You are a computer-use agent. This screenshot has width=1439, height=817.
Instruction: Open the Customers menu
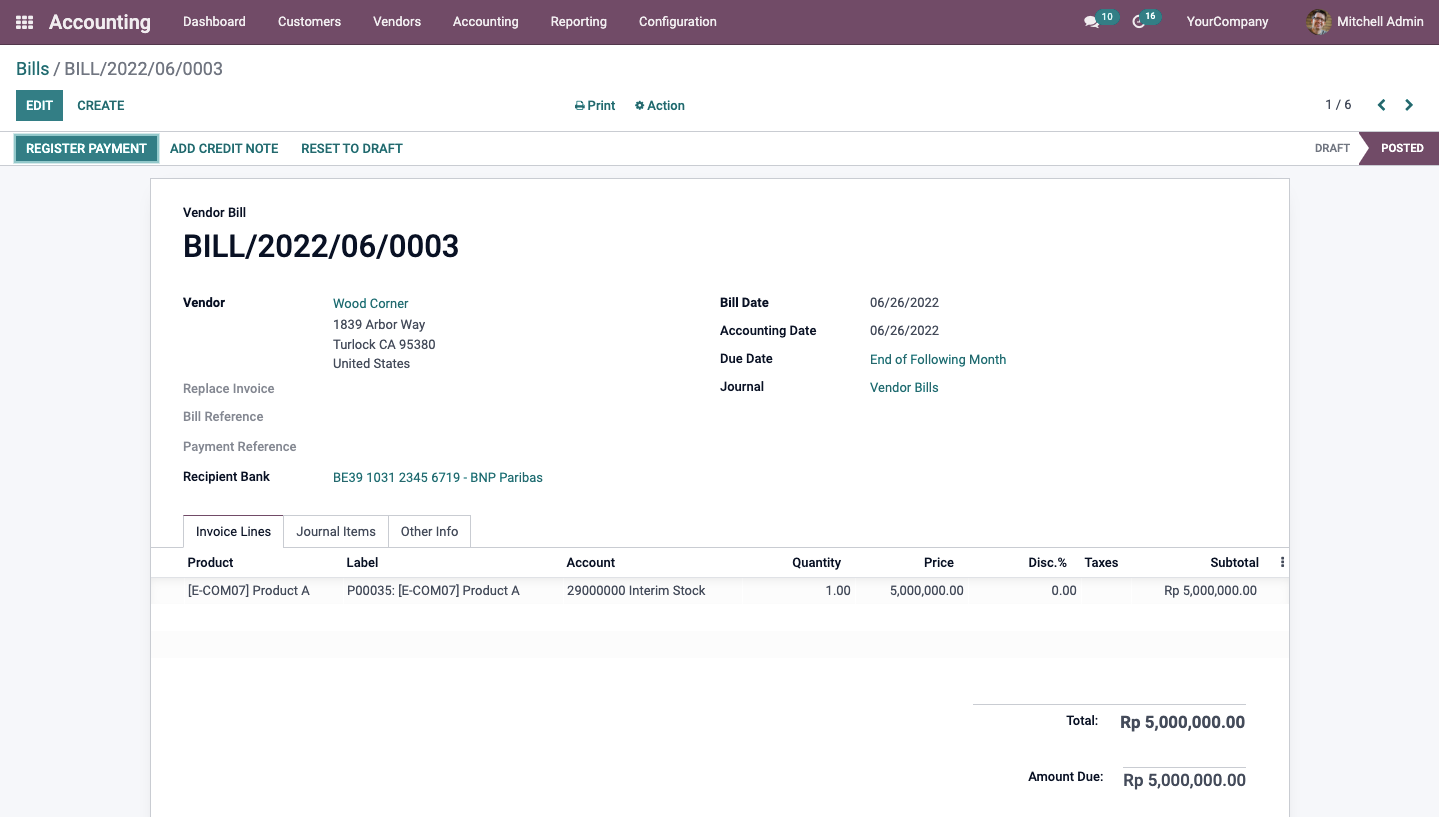[309, 22]
